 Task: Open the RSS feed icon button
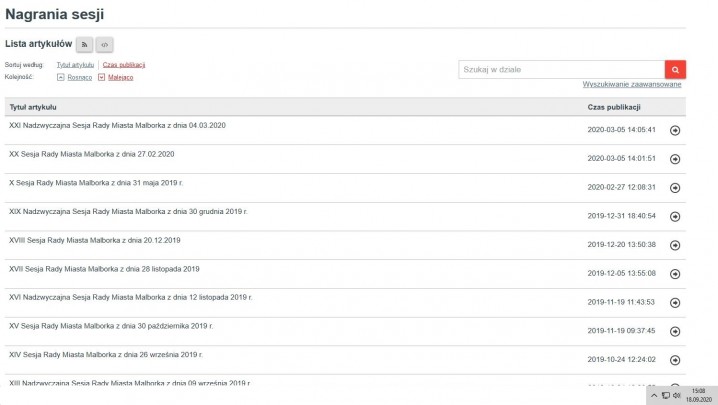coord(85,44)
